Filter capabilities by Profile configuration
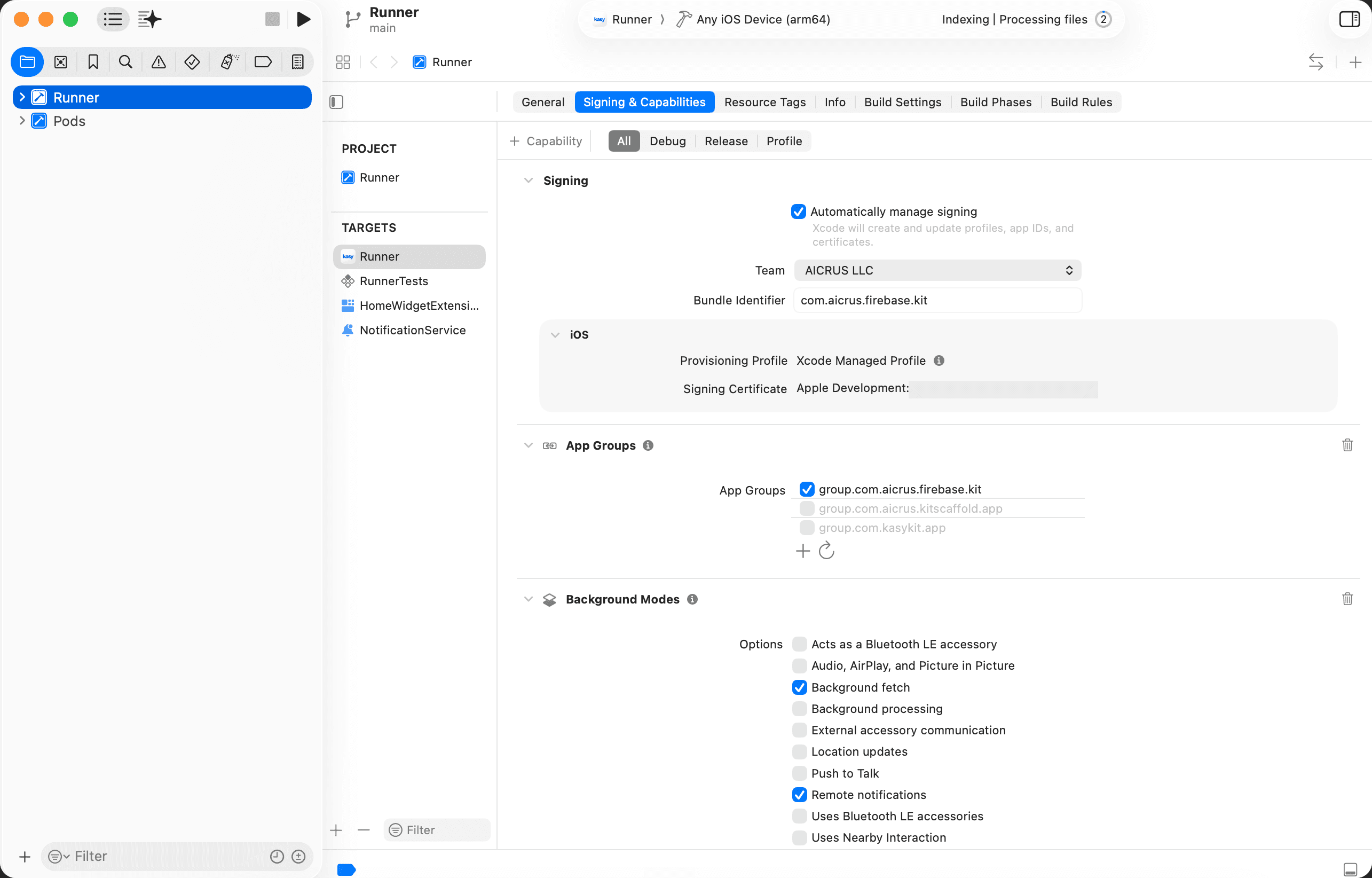 (x=784, y=141)
